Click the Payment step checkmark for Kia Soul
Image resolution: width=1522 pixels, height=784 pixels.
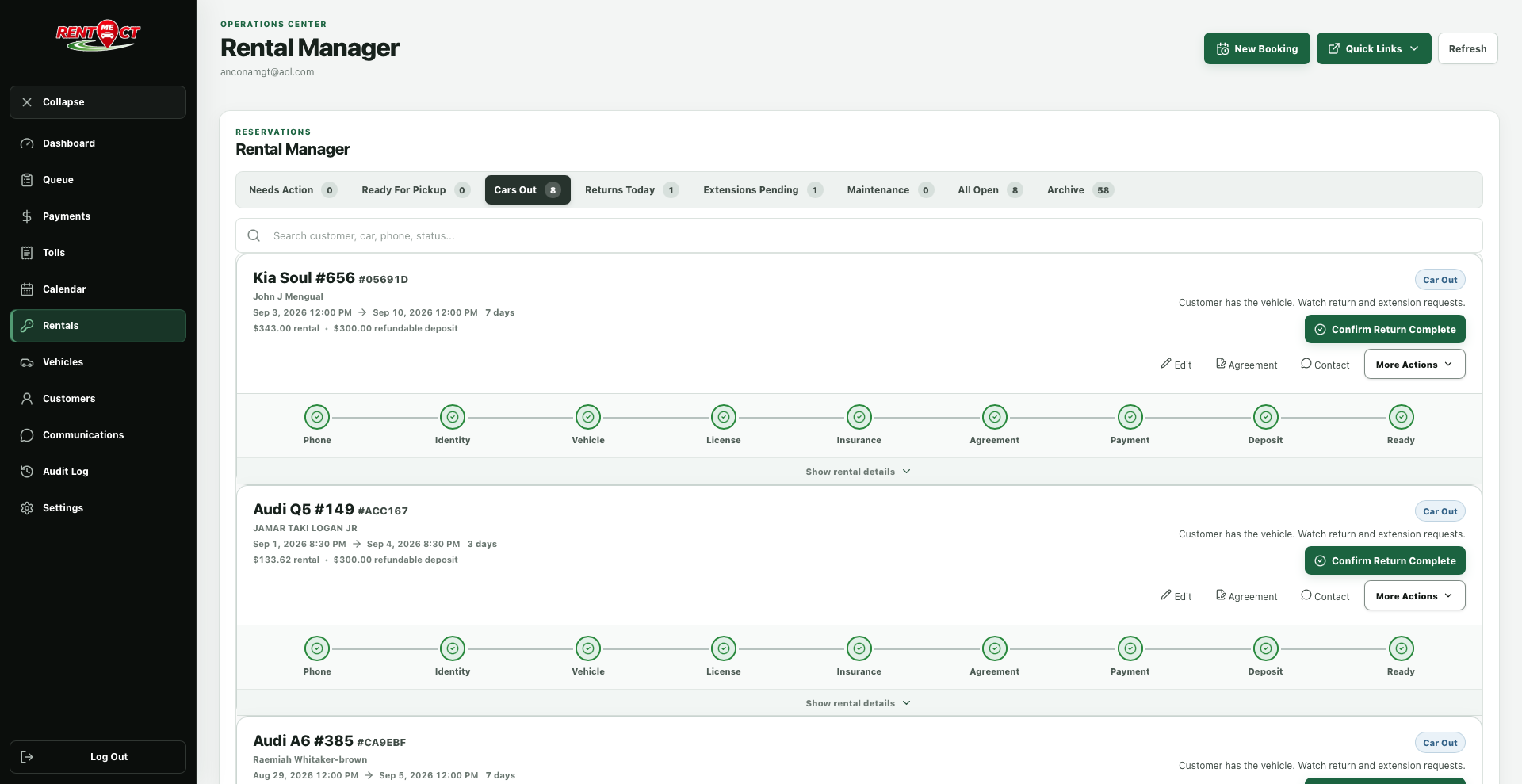coord(1130,417)
